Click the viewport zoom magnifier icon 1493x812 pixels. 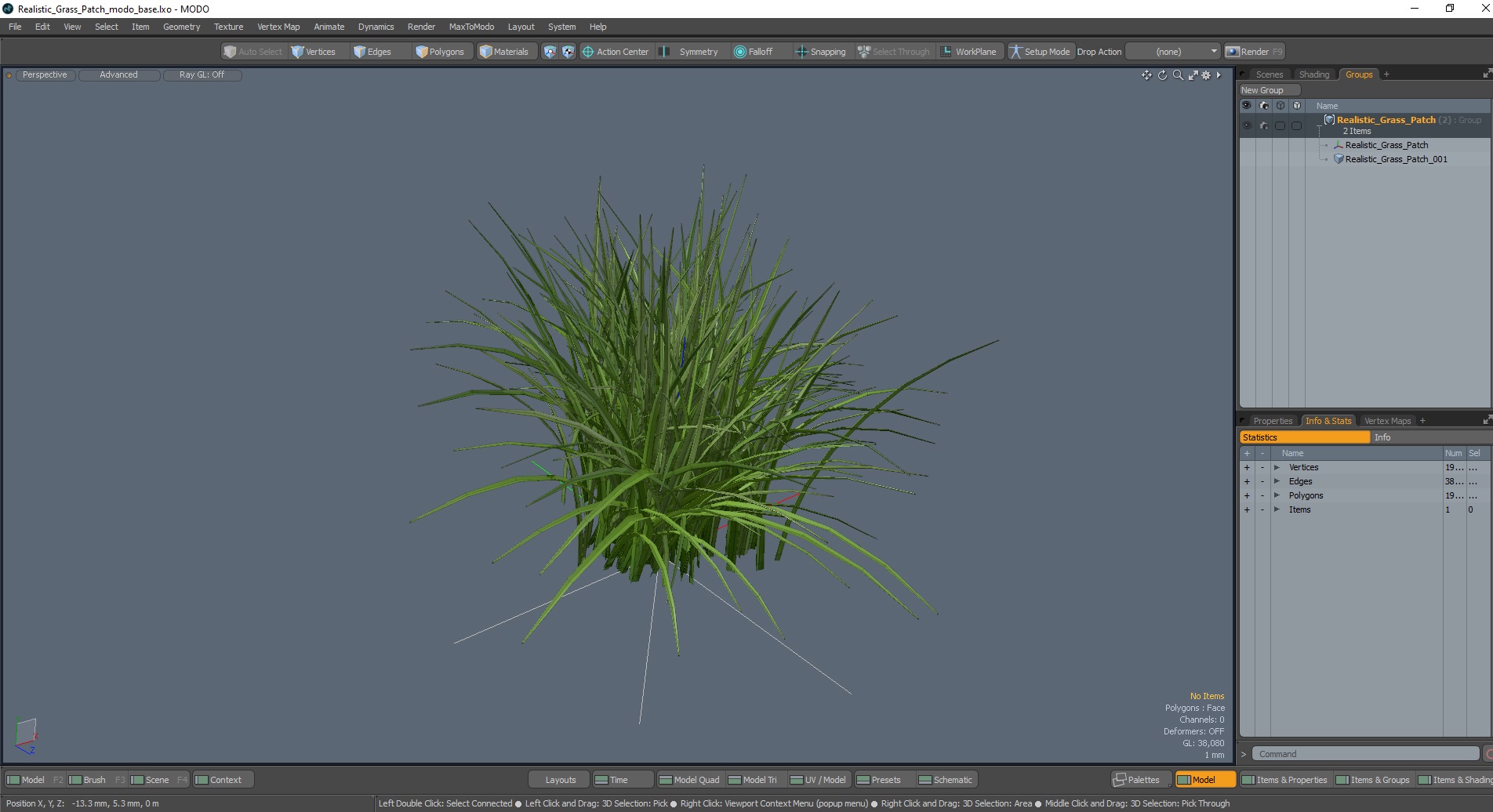tap(1178, 75)
